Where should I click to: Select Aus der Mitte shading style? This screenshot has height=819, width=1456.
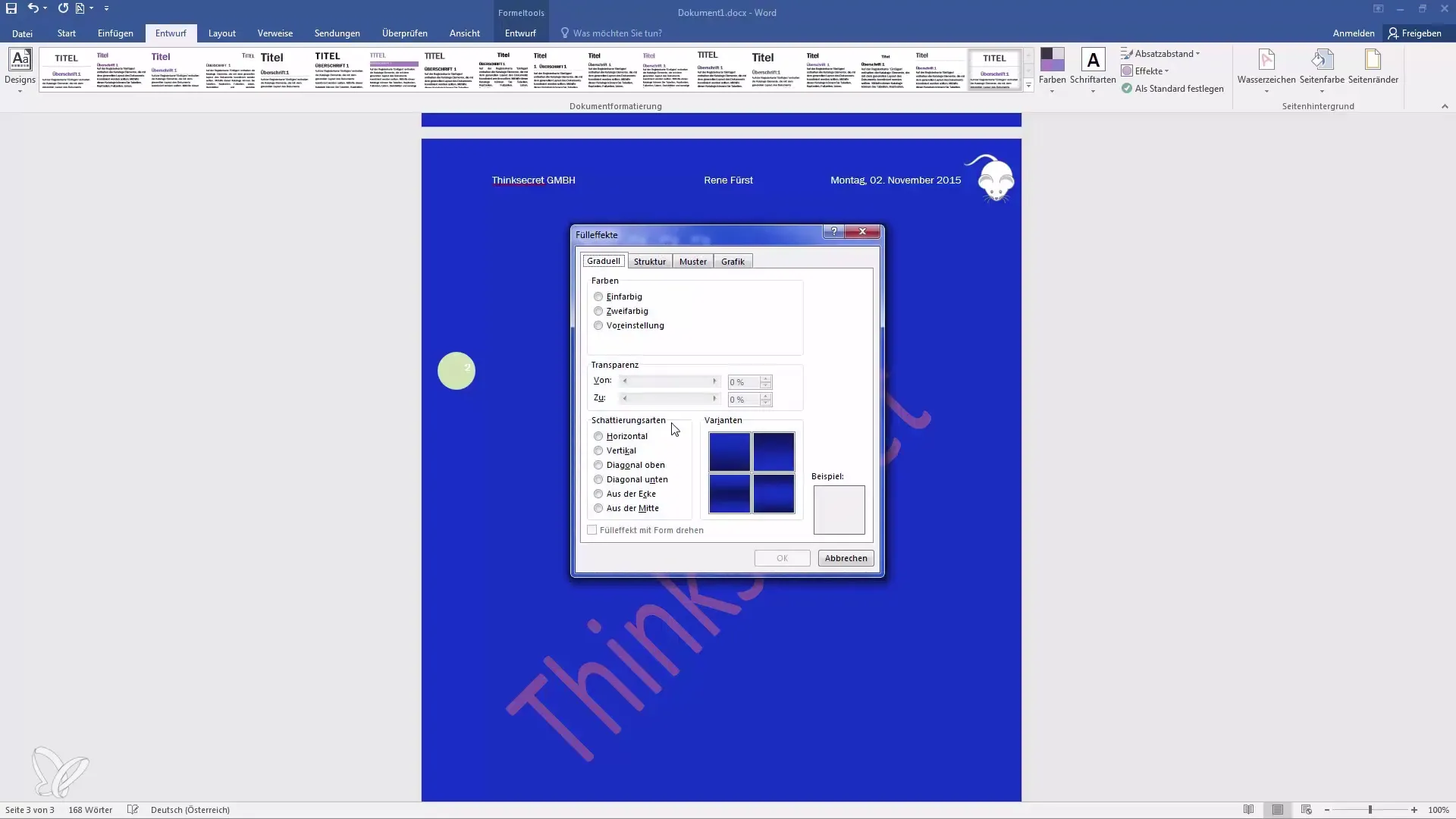598,508
